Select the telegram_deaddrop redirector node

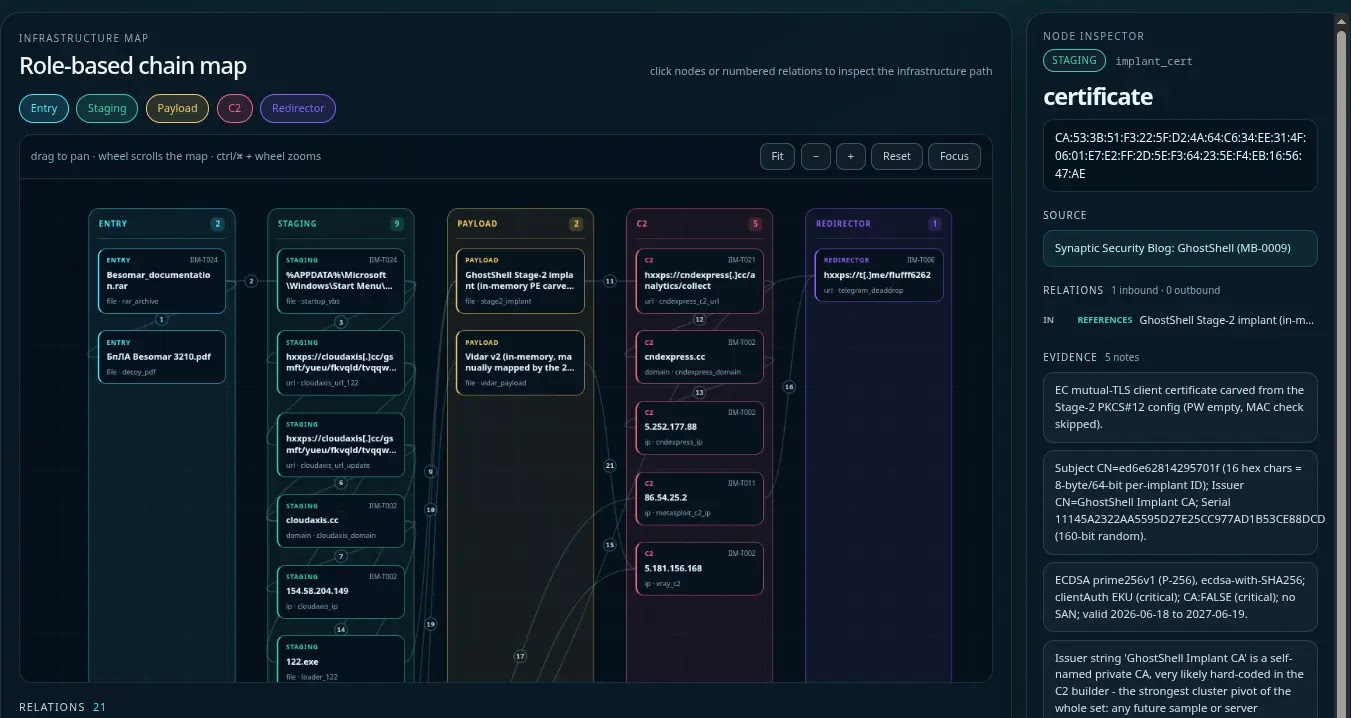(x=879, y=275)
